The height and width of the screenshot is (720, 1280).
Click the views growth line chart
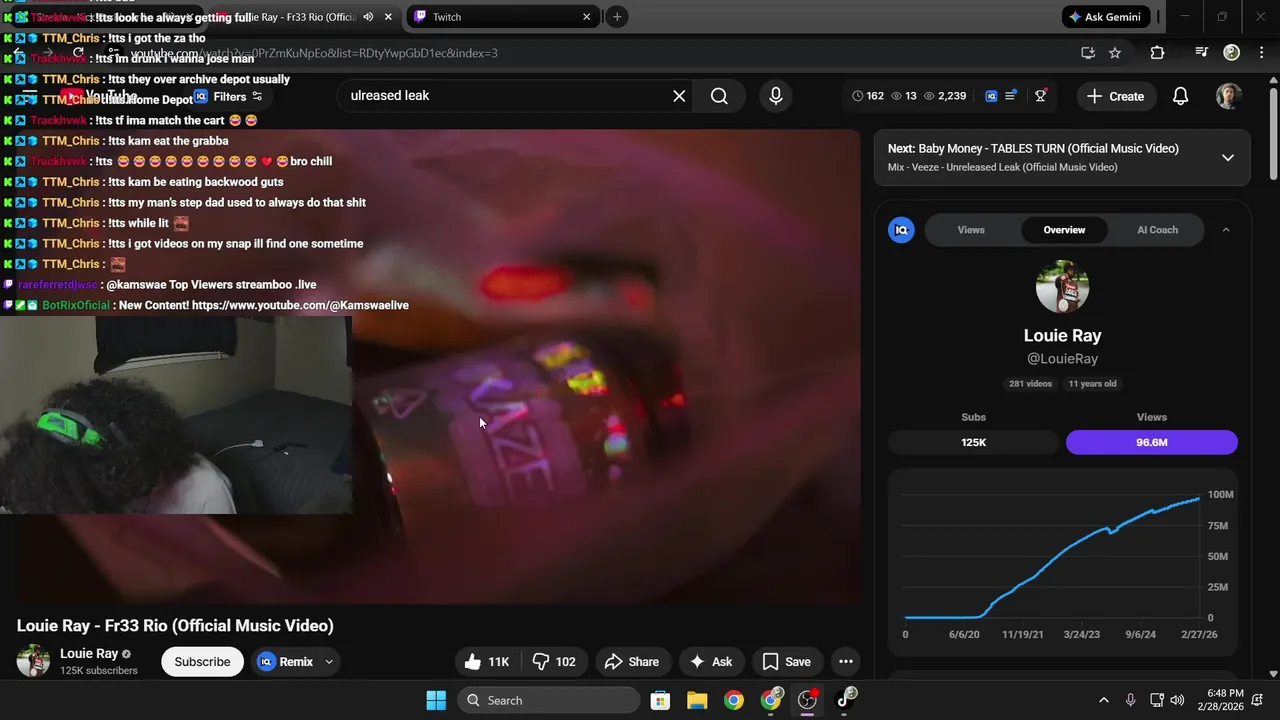click(x=1052, y=556)
